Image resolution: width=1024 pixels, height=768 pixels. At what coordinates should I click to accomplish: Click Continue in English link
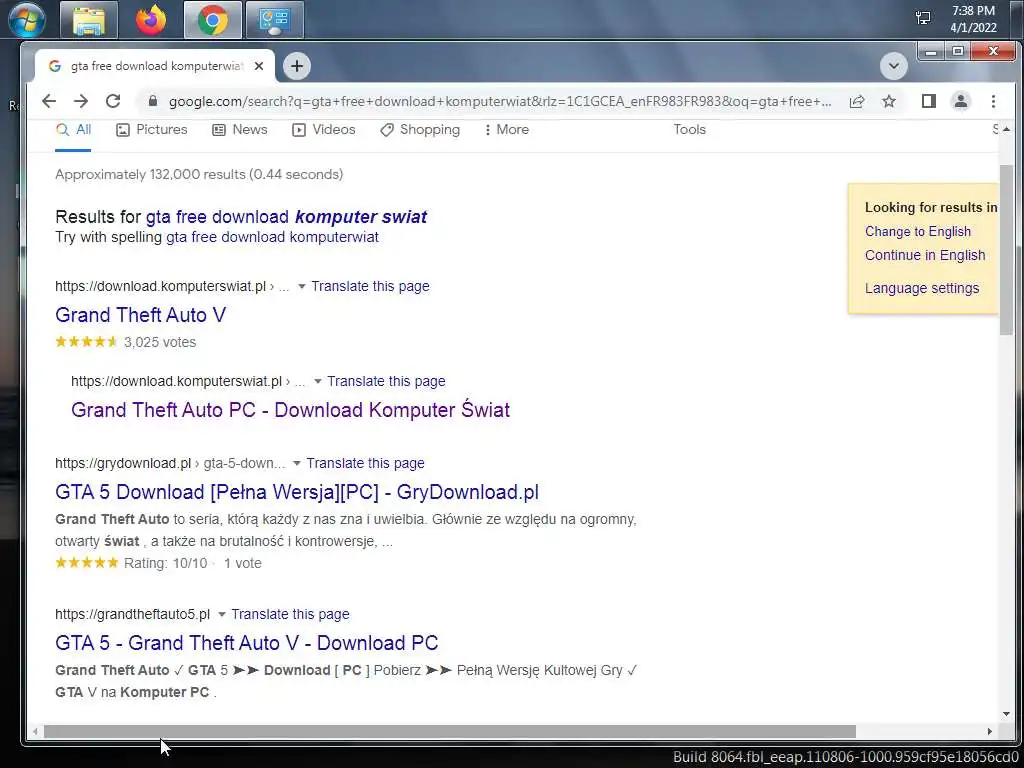[x=925, y=255]
